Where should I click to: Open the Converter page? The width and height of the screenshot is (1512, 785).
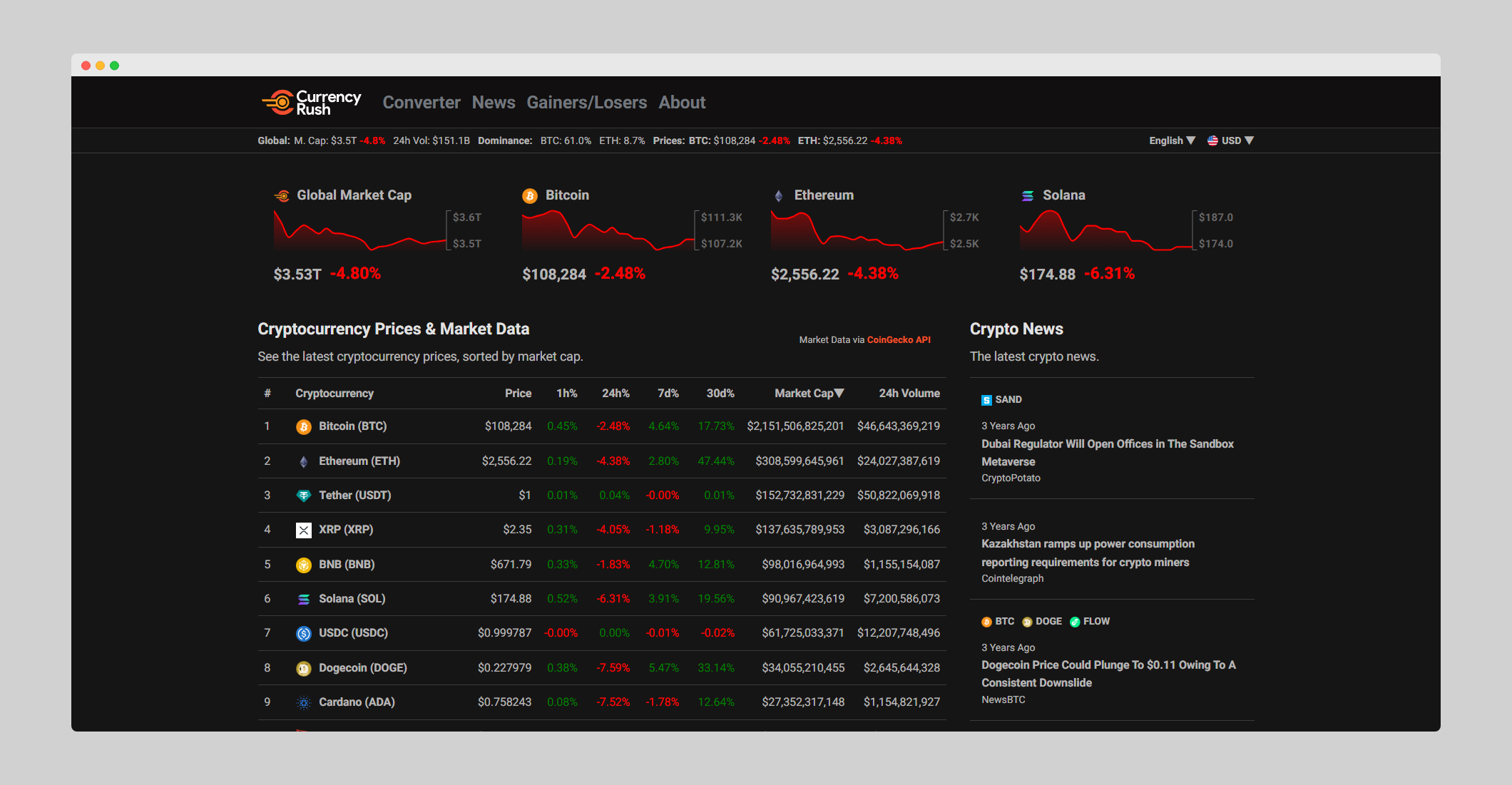click(422, 103)
